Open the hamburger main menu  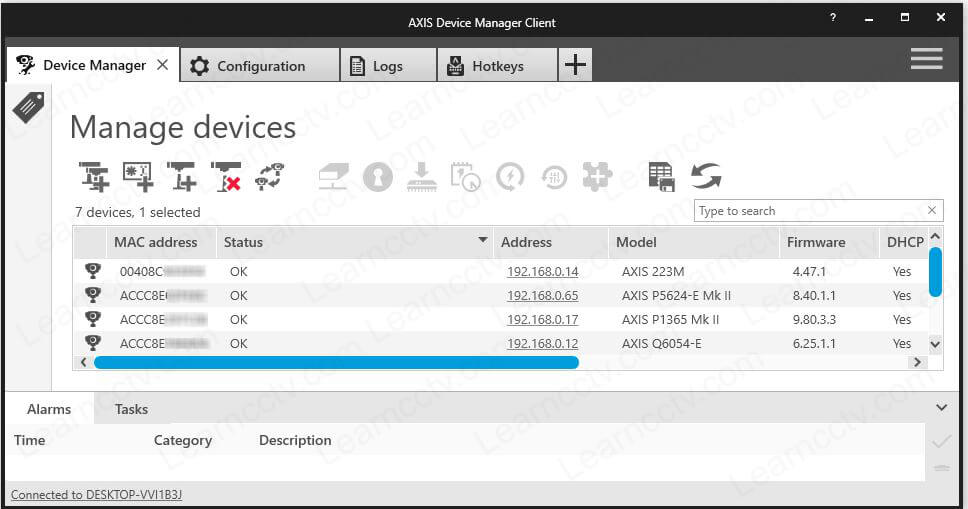[x=926, y=60]
